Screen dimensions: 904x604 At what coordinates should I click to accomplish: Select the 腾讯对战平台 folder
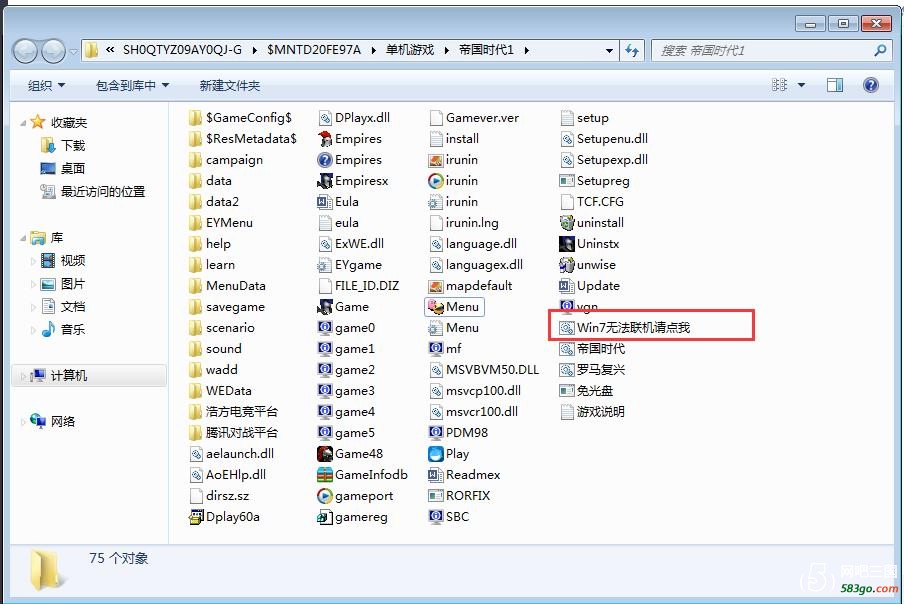(x=233, y=432)
